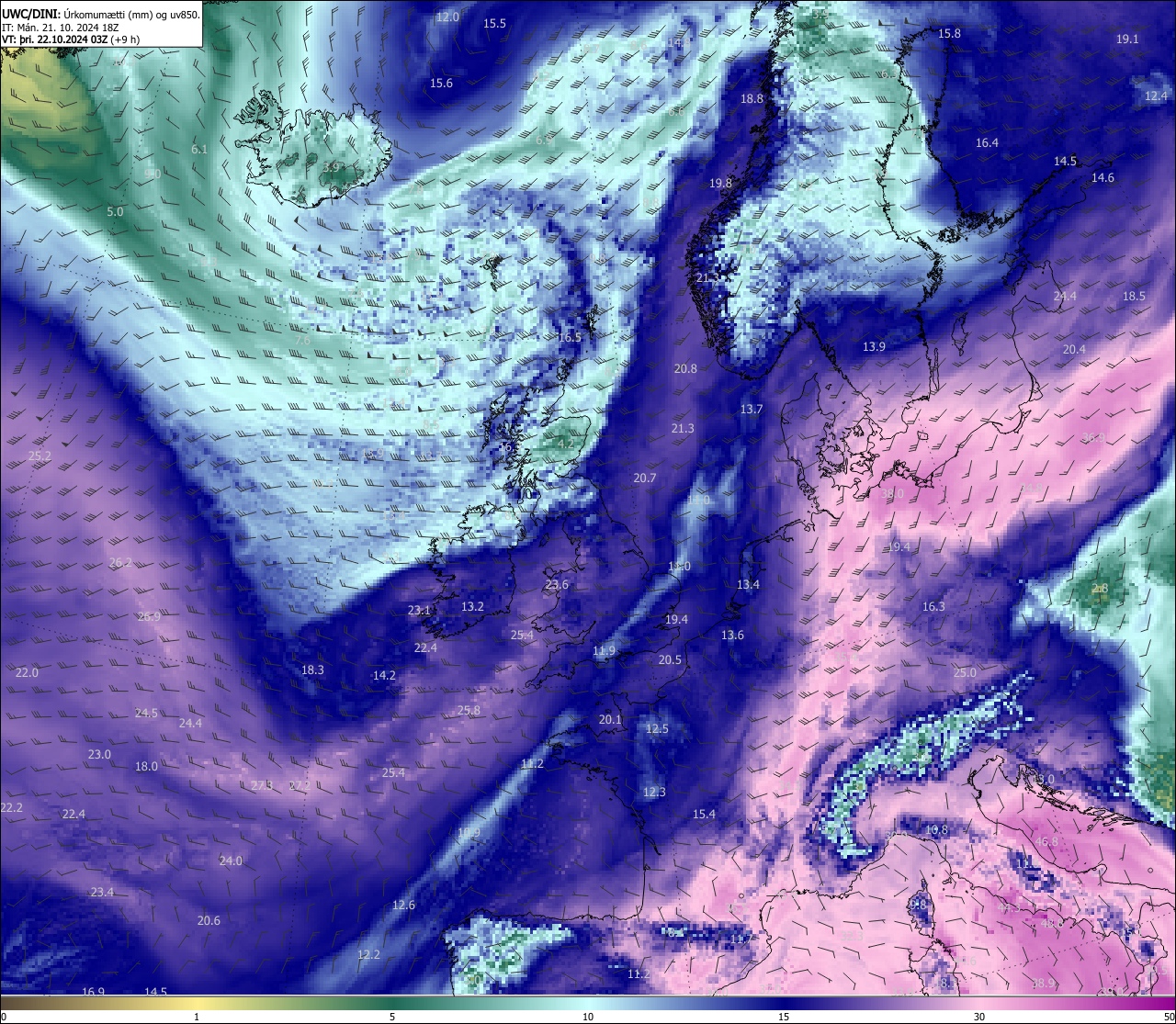Click the 15.4 value on the map
The image size is (1176, 1024).
[704, 814]
